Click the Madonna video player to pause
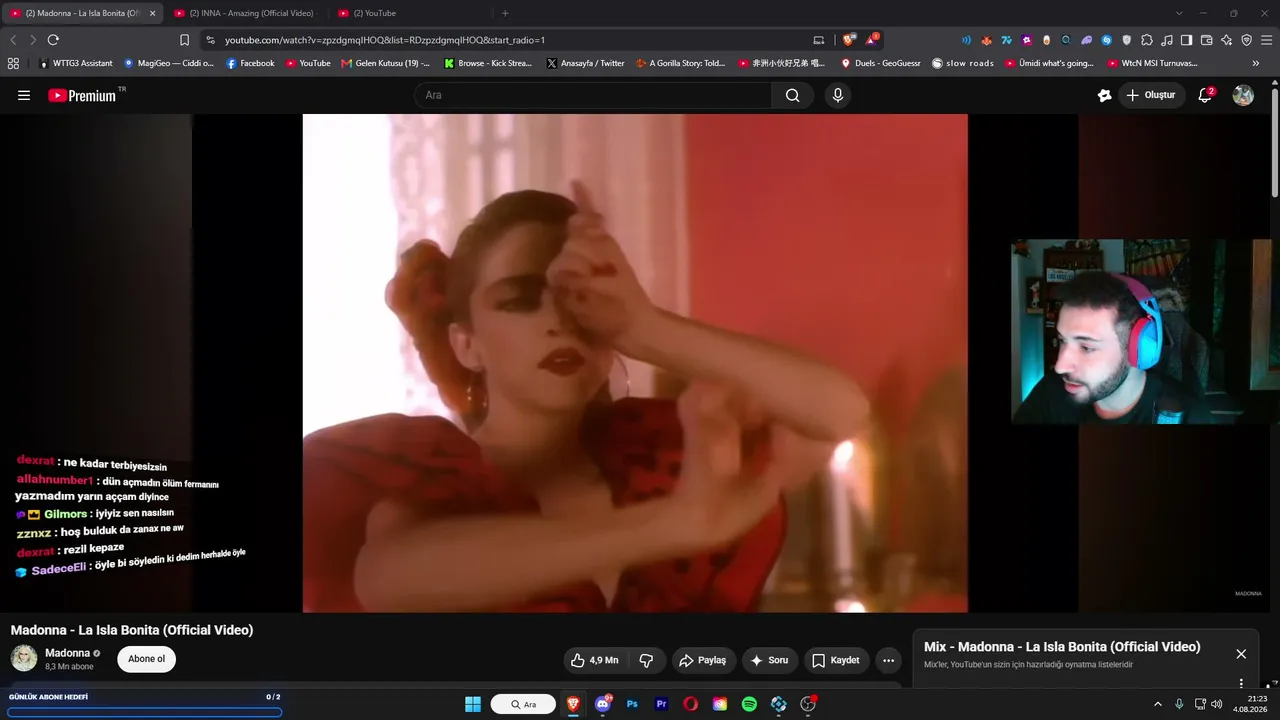The image size is (1280, 720). coord(635,363)
